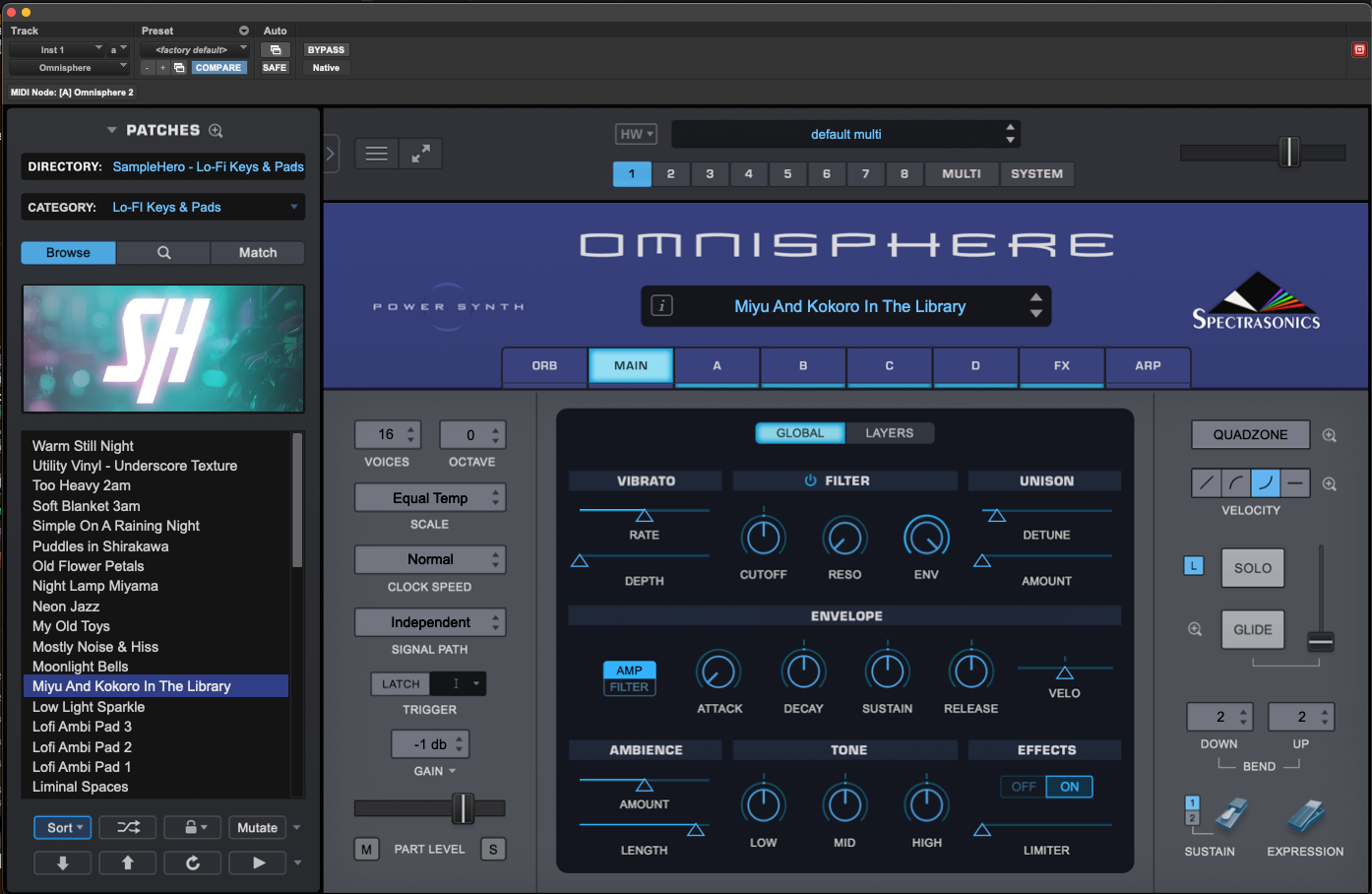Screen dimensions: 1372x894
Task: Expand the Sort dropdown menu
Action: click(63, 828)
